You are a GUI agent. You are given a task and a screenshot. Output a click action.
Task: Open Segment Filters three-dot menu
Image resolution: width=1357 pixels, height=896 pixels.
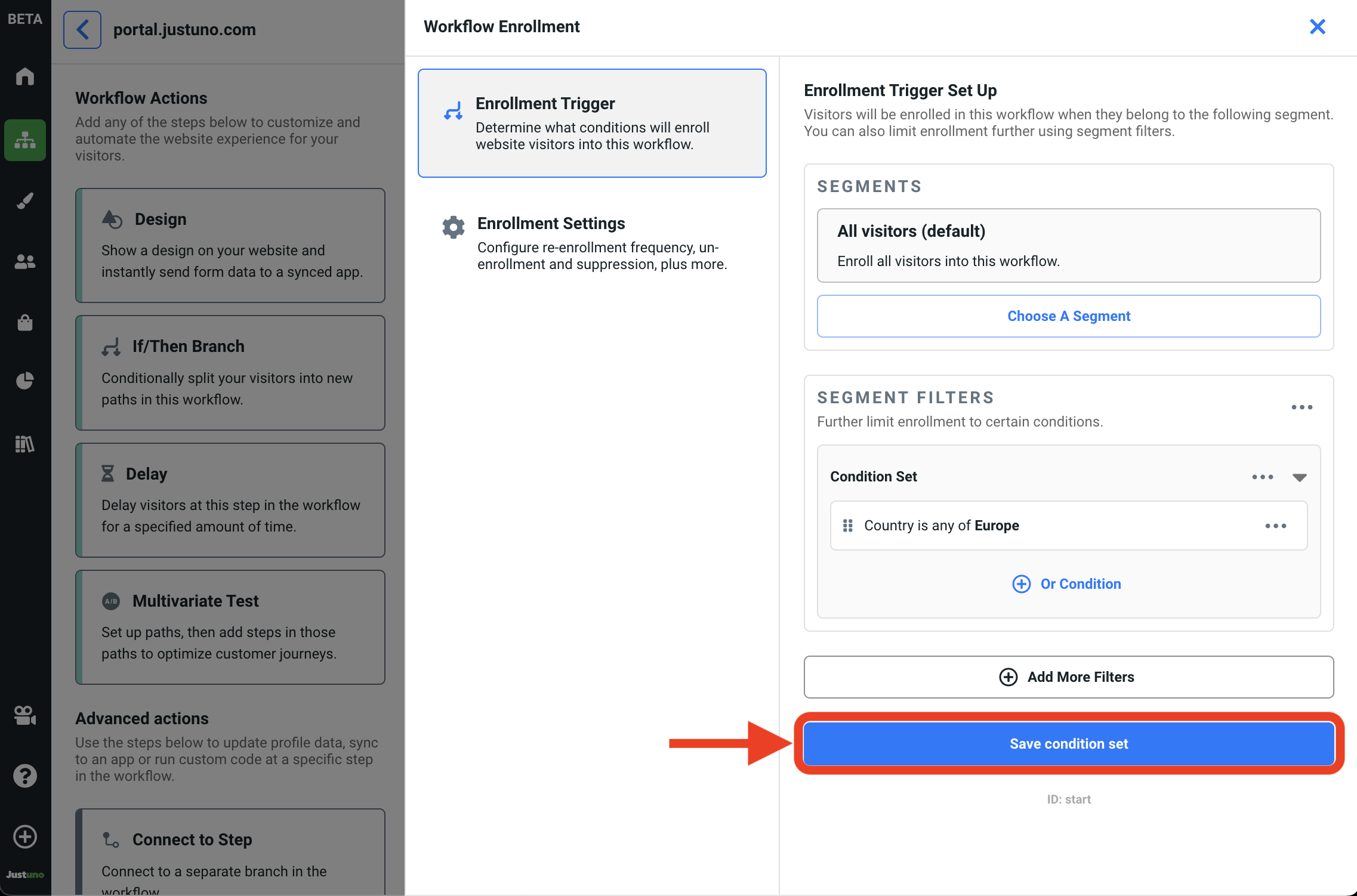[x=1302, y=407]
